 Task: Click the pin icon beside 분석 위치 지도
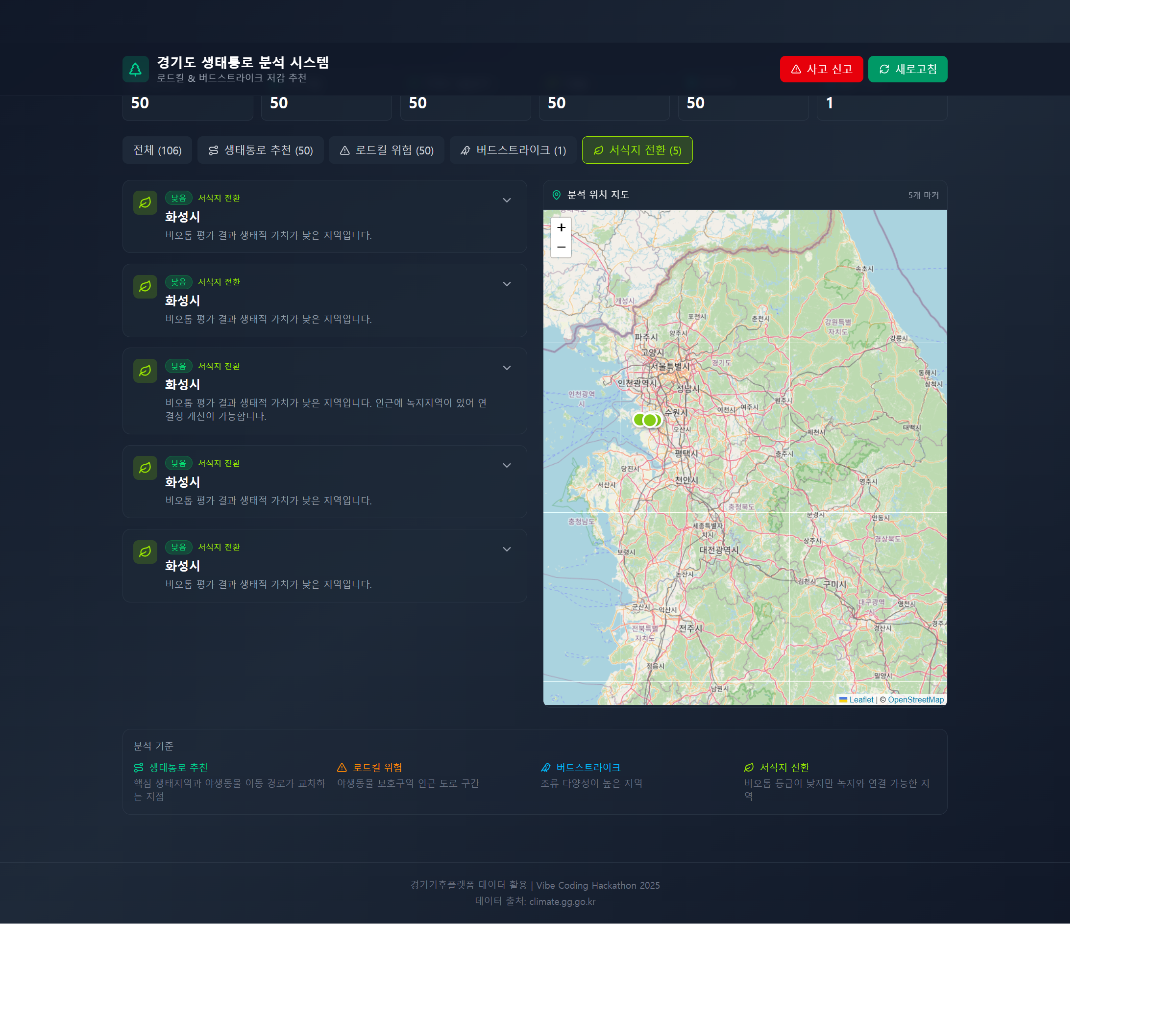(556, 195)
